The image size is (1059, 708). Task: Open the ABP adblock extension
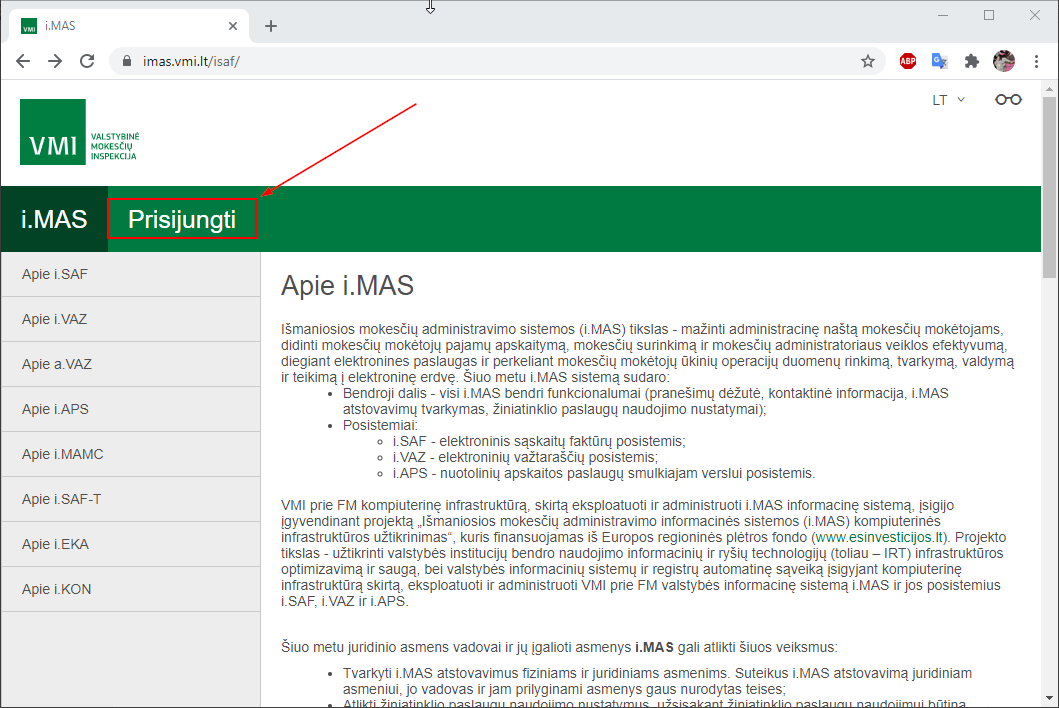coord(907,61)
